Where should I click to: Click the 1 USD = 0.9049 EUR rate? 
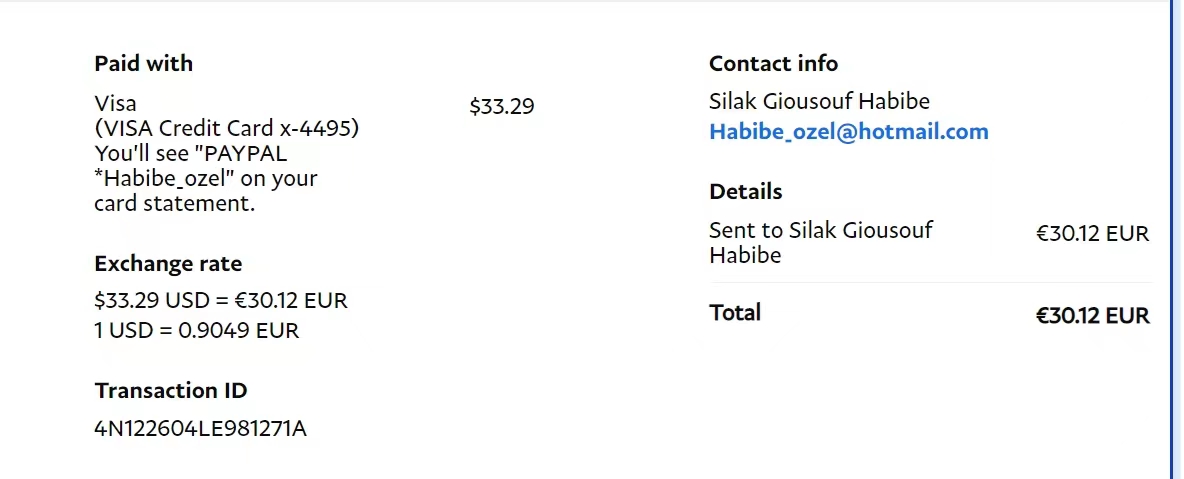tap(196, 329)
